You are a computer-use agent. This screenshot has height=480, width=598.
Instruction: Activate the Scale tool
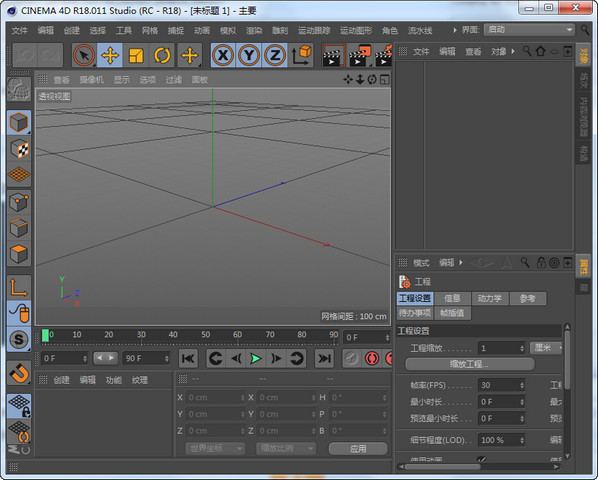(136, 56)
